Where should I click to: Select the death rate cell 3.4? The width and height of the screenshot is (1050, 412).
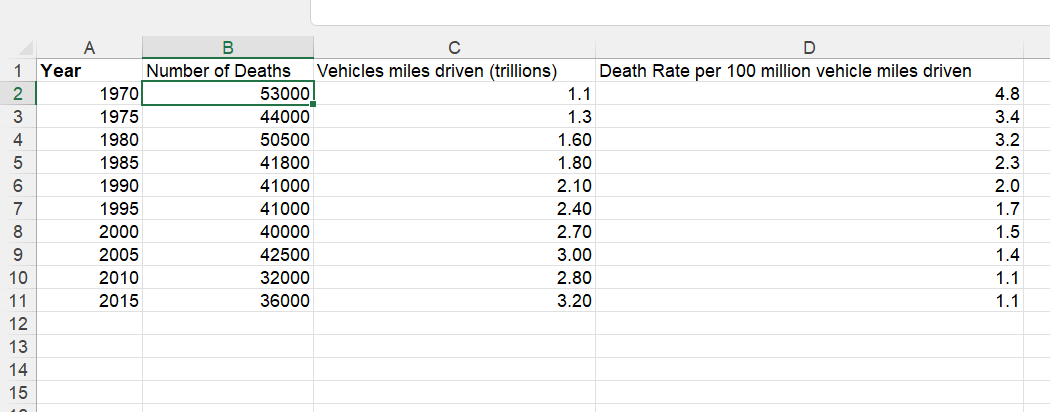point(809,117)
